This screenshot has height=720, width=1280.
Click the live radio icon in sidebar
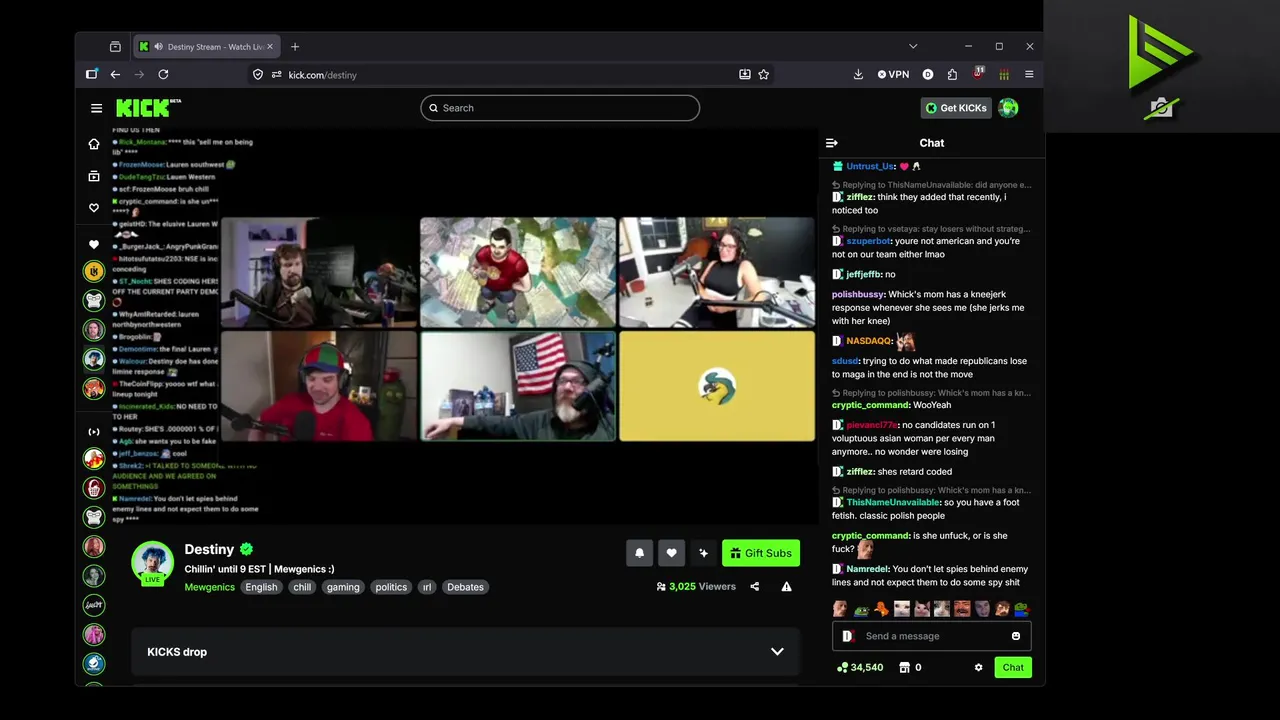94,432
